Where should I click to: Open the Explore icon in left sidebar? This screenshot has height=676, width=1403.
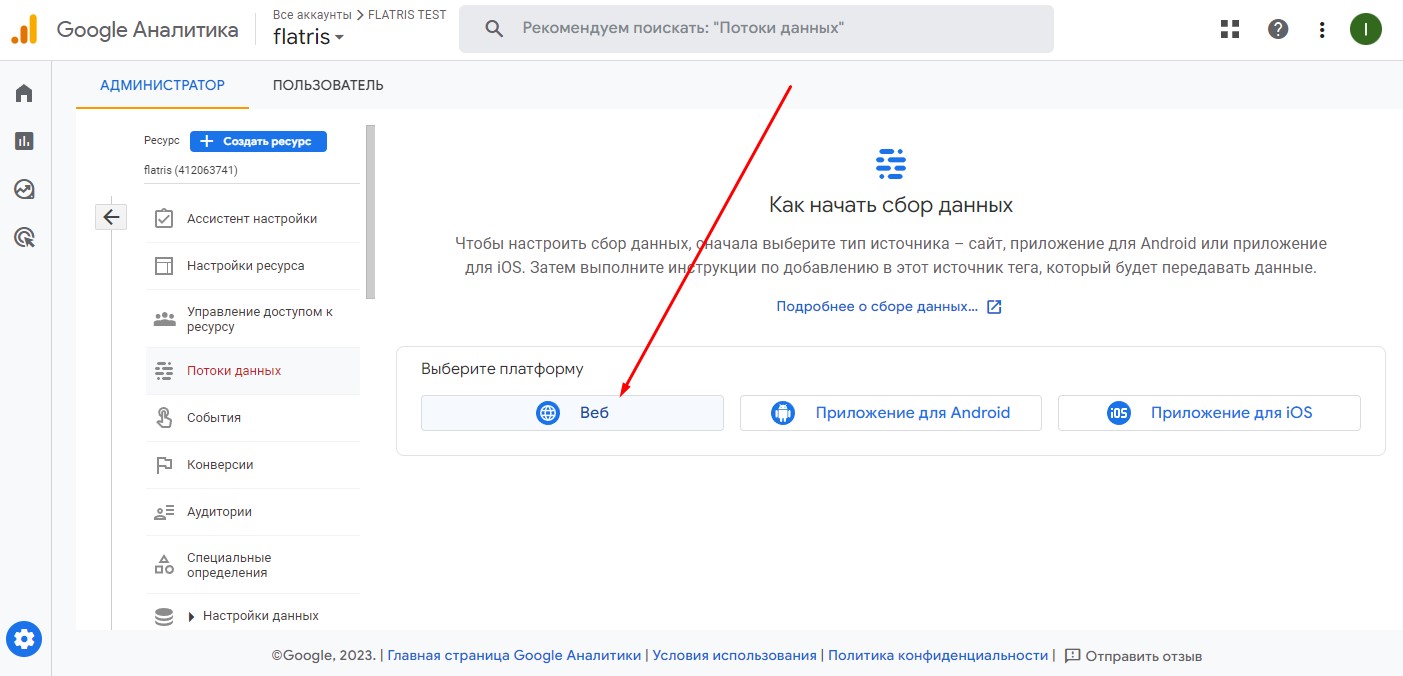coord(24,189)
